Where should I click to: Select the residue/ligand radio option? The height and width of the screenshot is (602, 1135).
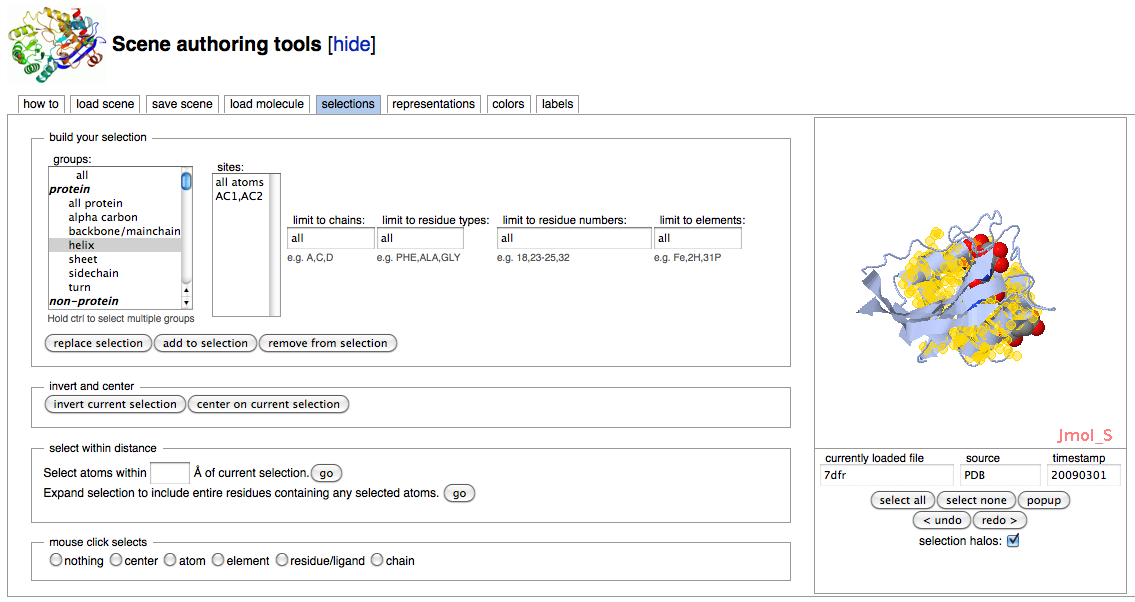coord(283,560)
